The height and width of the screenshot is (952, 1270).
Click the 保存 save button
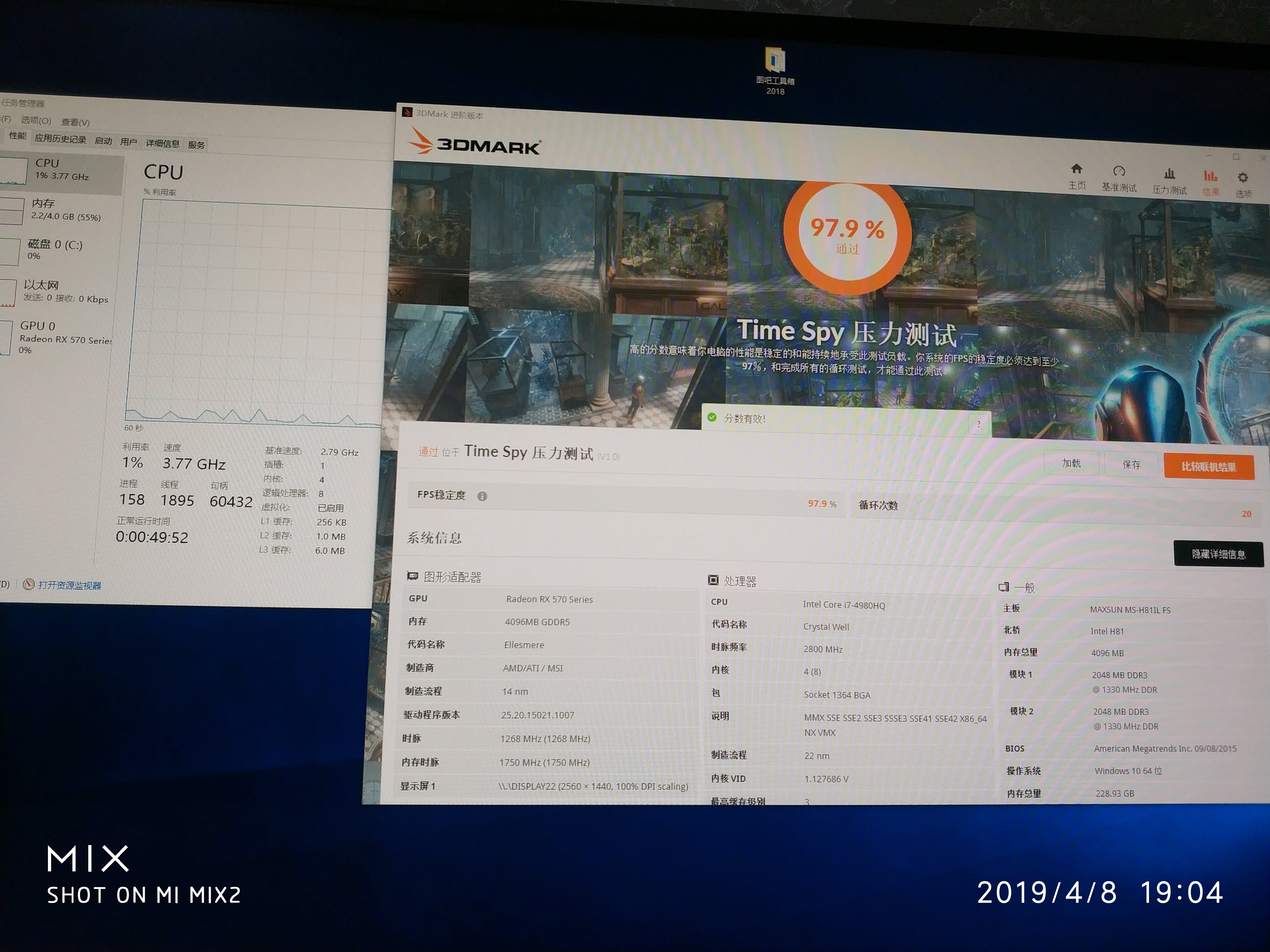1131,464
